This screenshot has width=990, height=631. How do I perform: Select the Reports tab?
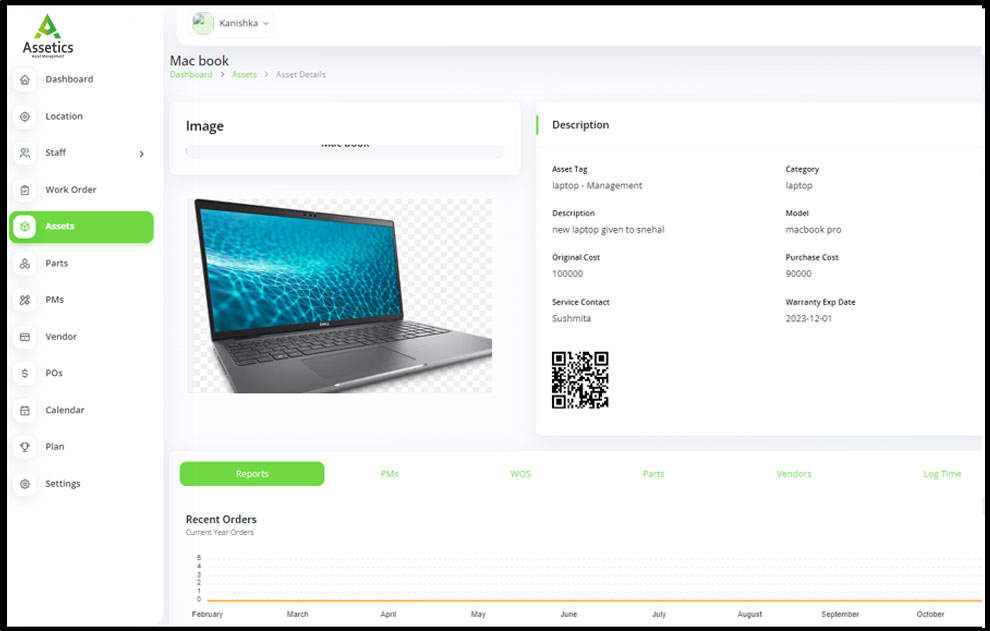[252, 474]
